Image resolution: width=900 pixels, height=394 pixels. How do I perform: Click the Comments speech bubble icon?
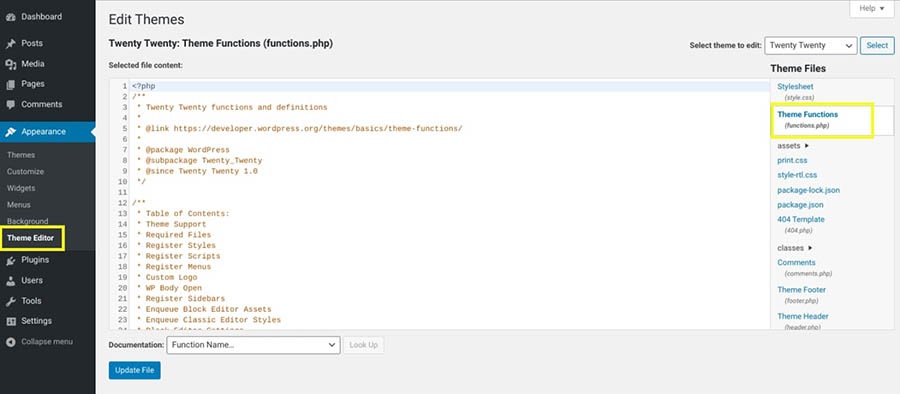coord(10,105)
